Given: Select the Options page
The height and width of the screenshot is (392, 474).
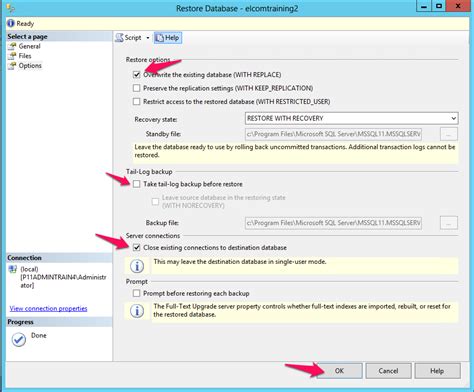Looking at the screenshot, I should (x=30, y=66).
